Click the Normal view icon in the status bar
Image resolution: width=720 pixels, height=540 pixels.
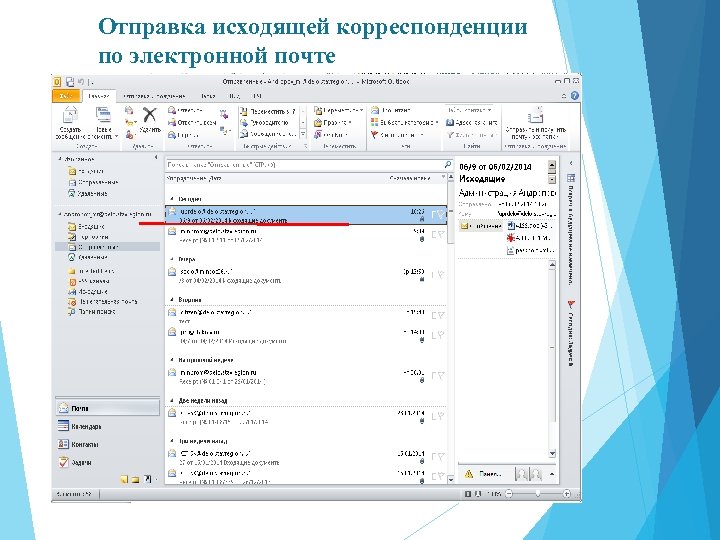coord(467,494)
